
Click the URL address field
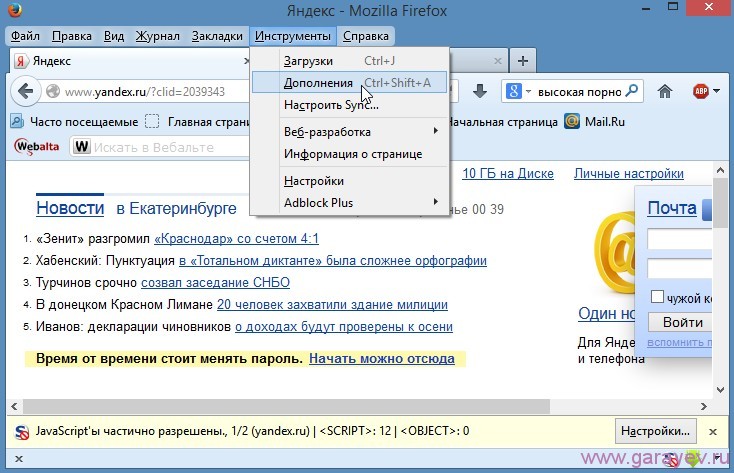coord(147,91)
